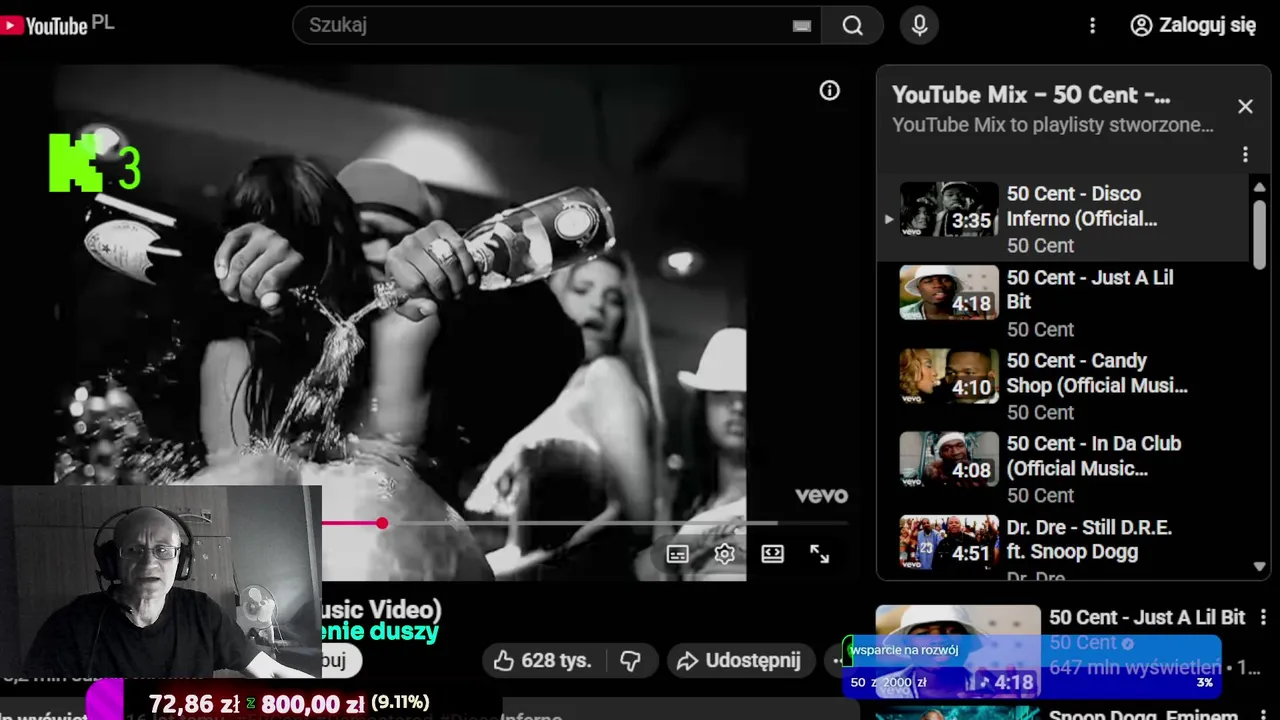Open Snoop Dogg, Eminem recommended video
The image size is (1280, 720).
pyautogui.click(x=1143, y=714)
